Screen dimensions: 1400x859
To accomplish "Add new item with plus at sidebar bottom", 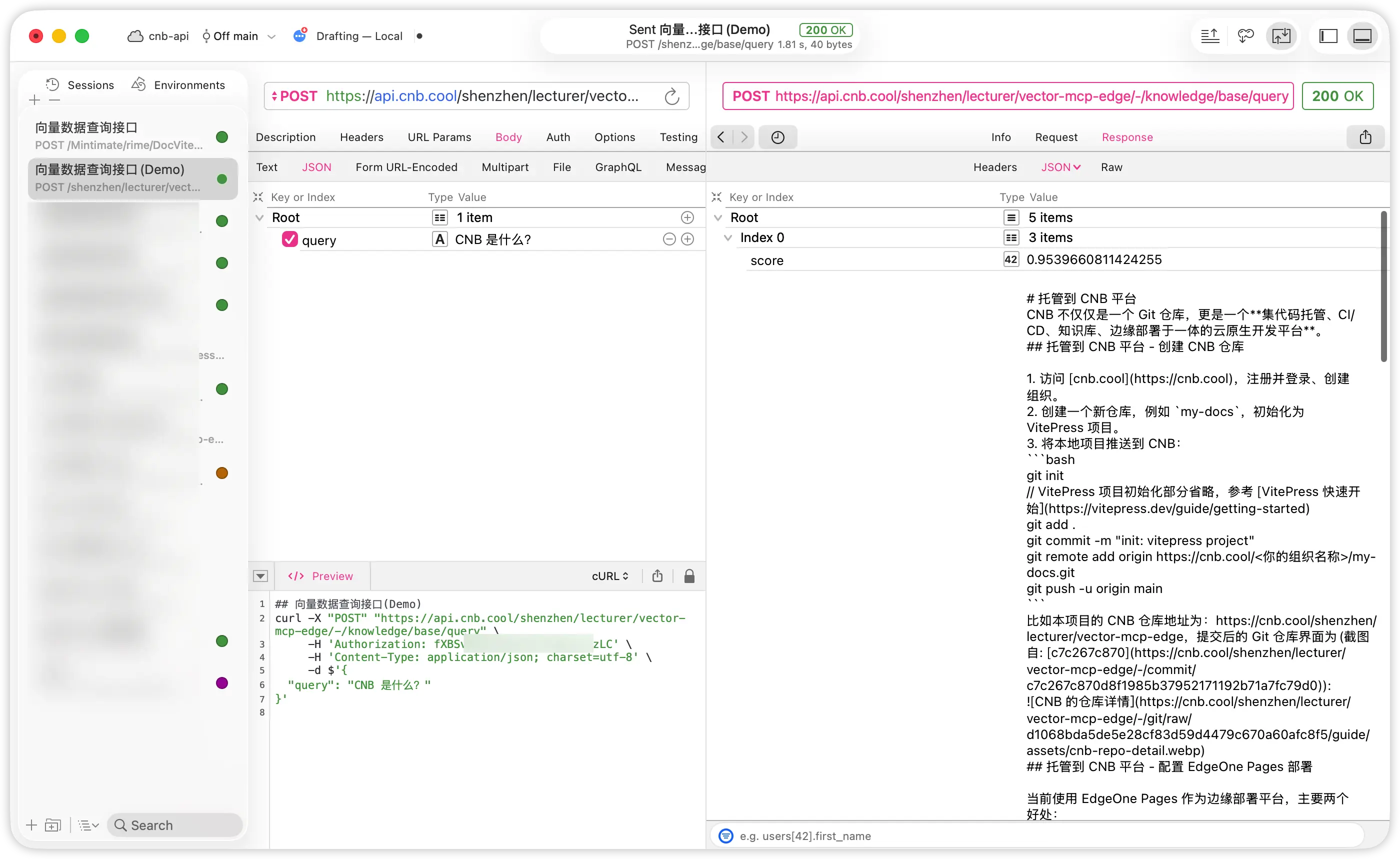I will (31, 825).
